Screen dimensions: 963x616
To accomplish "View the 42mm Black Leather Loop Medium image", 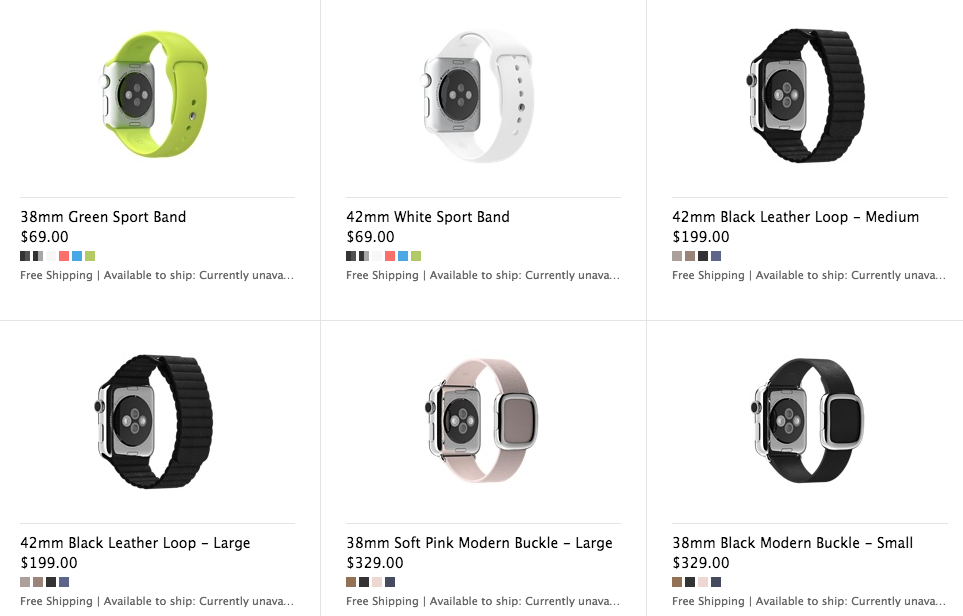I will pyautogui.click(x=805, y=97).
